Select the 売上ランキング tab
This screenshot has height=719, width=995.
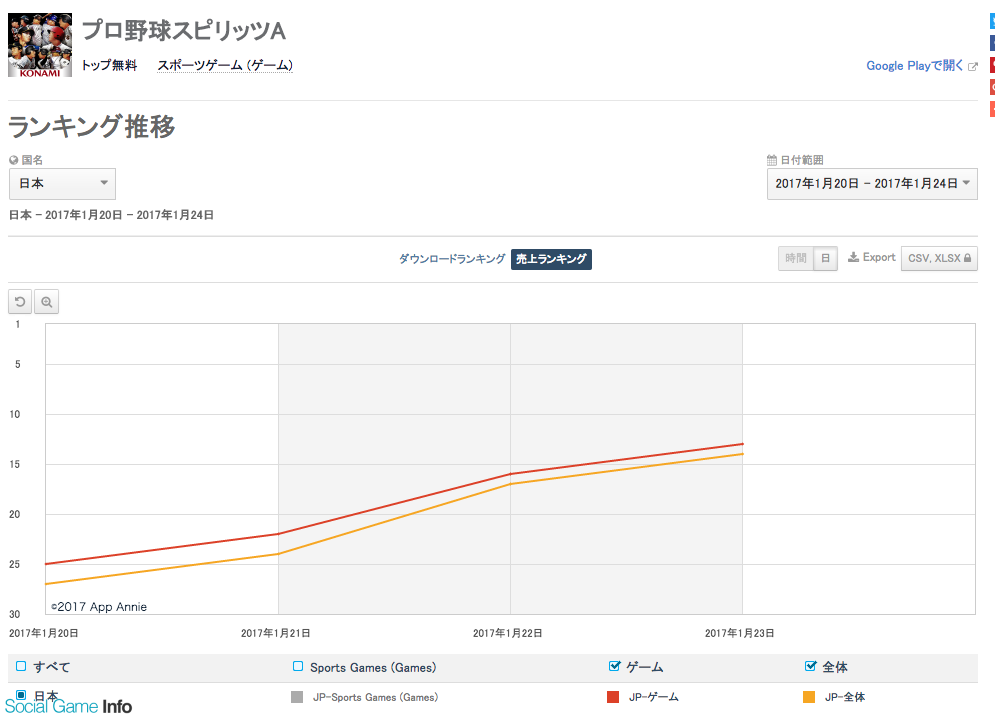coord(551,259)
